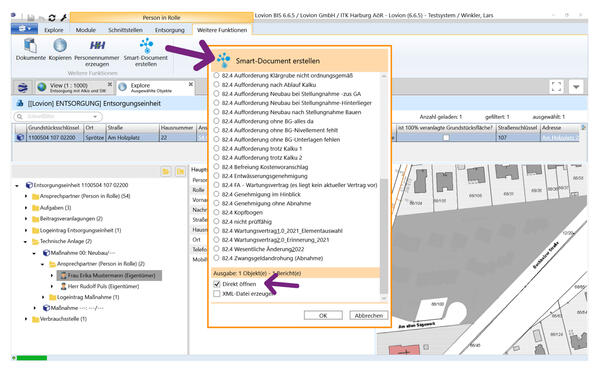Enable XML-Datei erzeugen checkbox
The height and width of the screenshot is (372, 600).
[217, 294]
